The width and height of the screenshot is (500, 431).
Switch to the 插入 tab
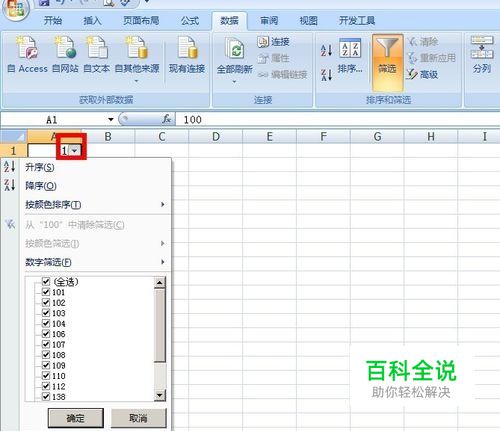(x=92, y=21)
